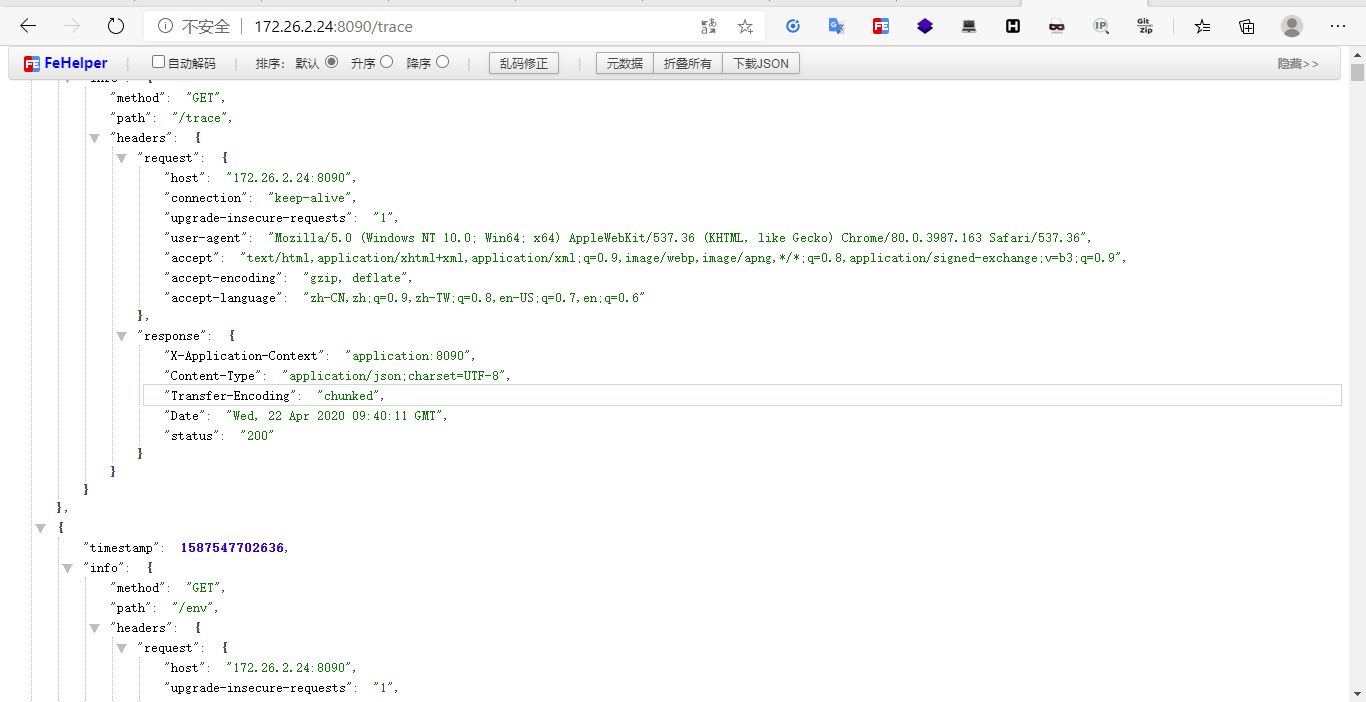The image size is (1366, 702).
Task: Click the 折叠所有 button
Action: coord(688,63)
